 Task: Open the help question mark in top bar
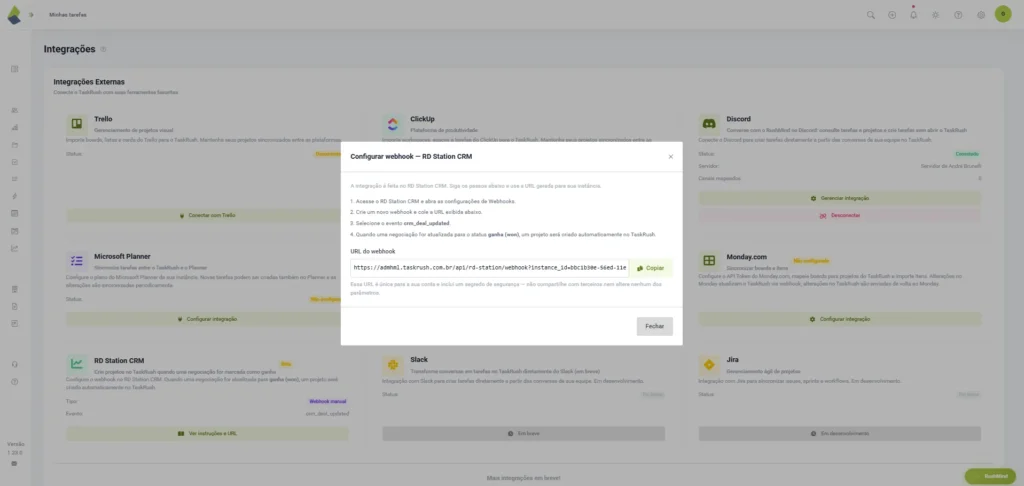point(958,15)
